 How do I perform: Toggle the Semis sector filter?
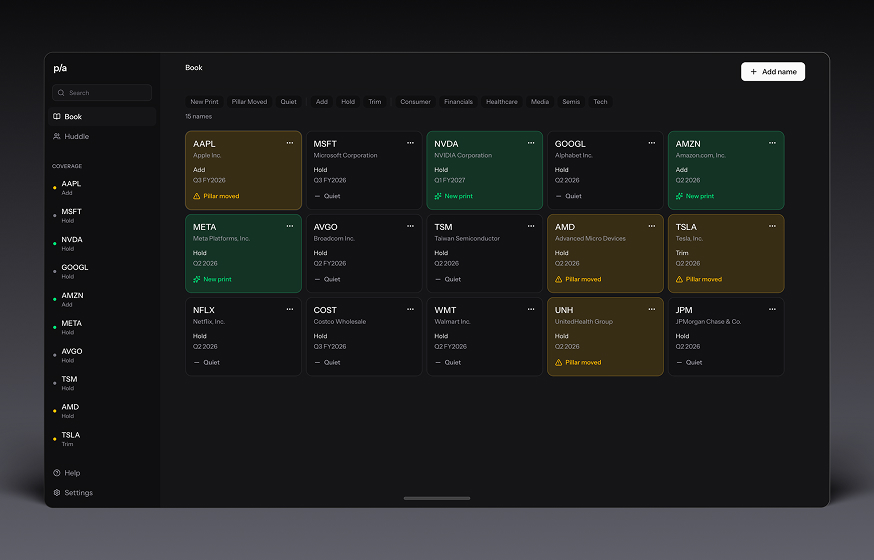coord(571,102)
